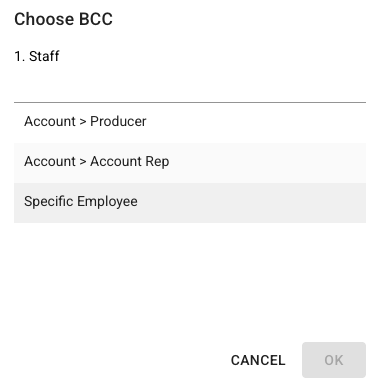Click the Choose BCC dialog title
386x385 pixels.
(63, 19)
